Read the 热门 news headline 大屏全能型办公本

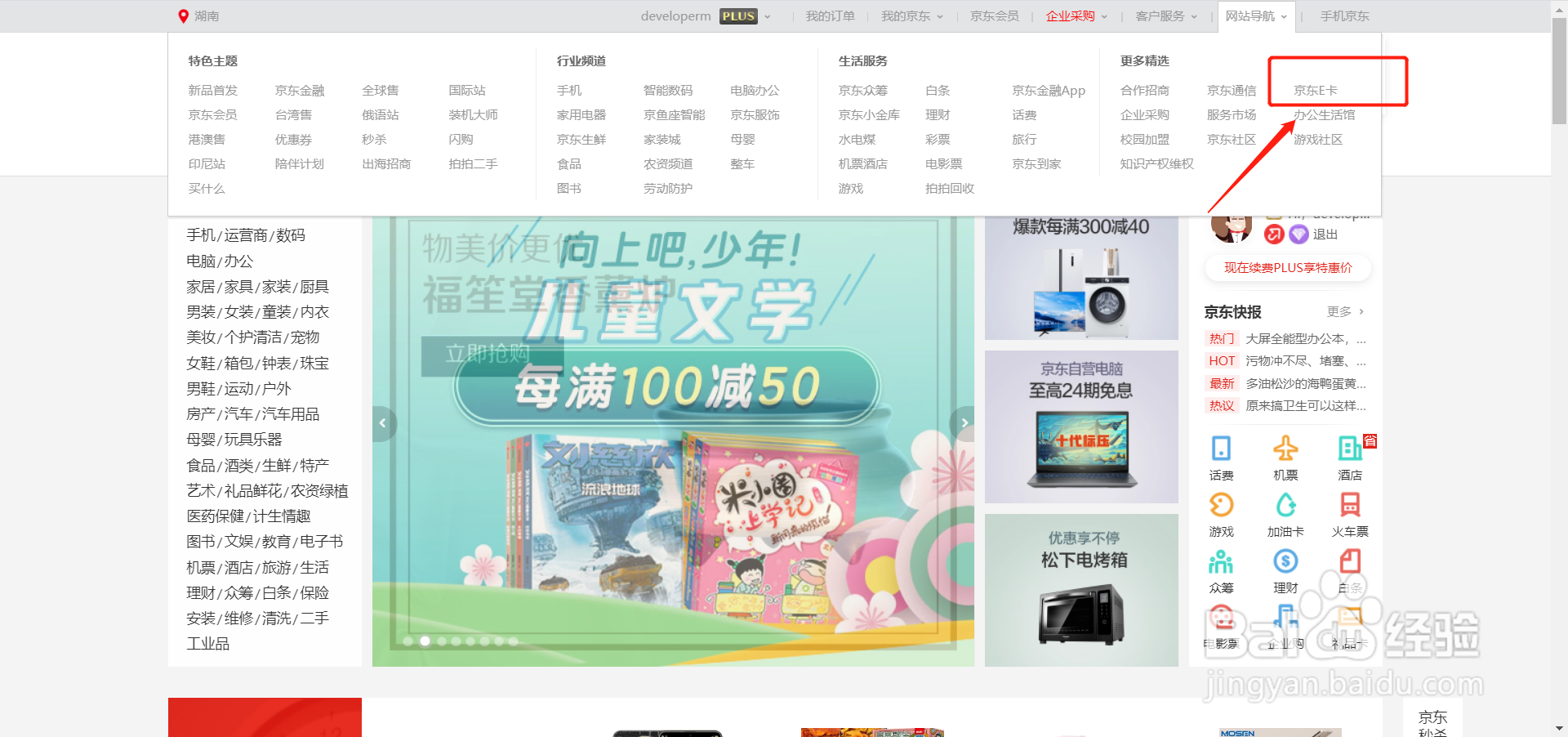click(x=1305, y=338)
